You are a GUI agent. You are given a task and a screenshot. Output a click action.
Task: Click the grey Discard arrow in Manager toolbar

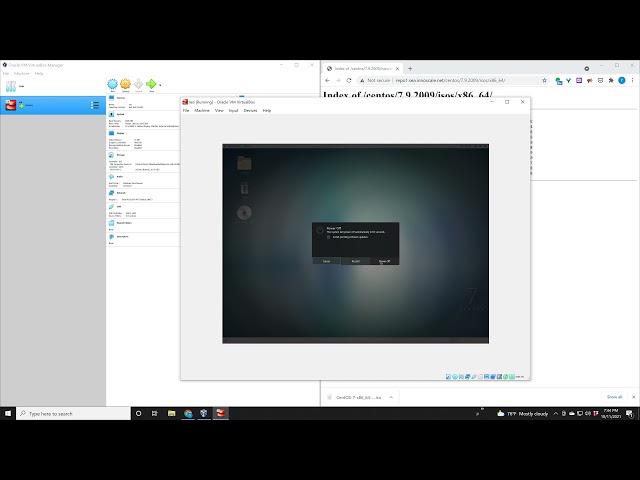[138, 84]
